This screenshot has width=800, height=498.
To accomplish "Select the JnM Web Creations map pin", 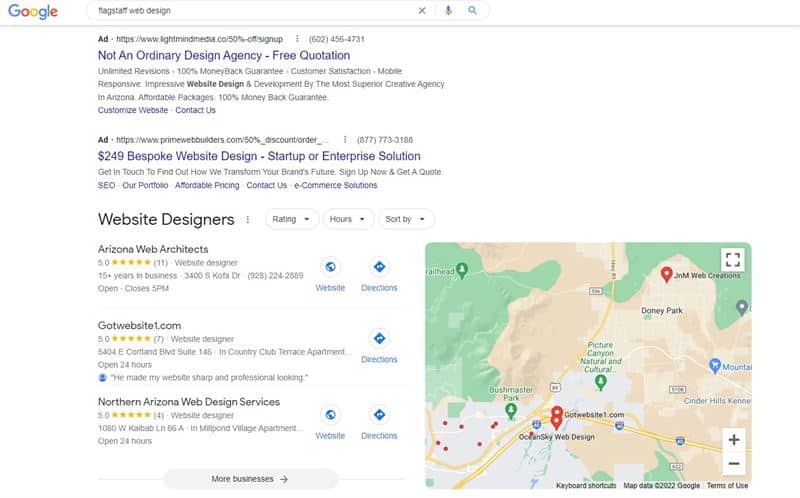I will [666, 275].
